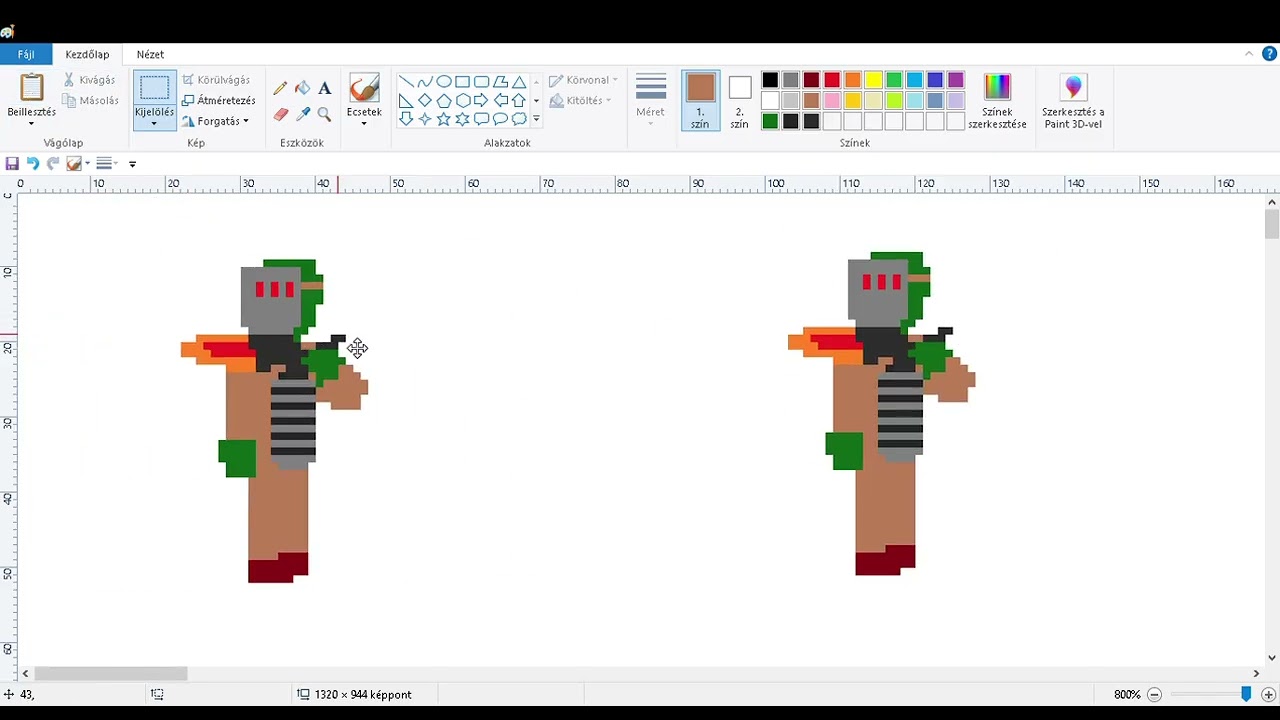
Task: Select the Text tool
Action: click(x=324, y=89)
